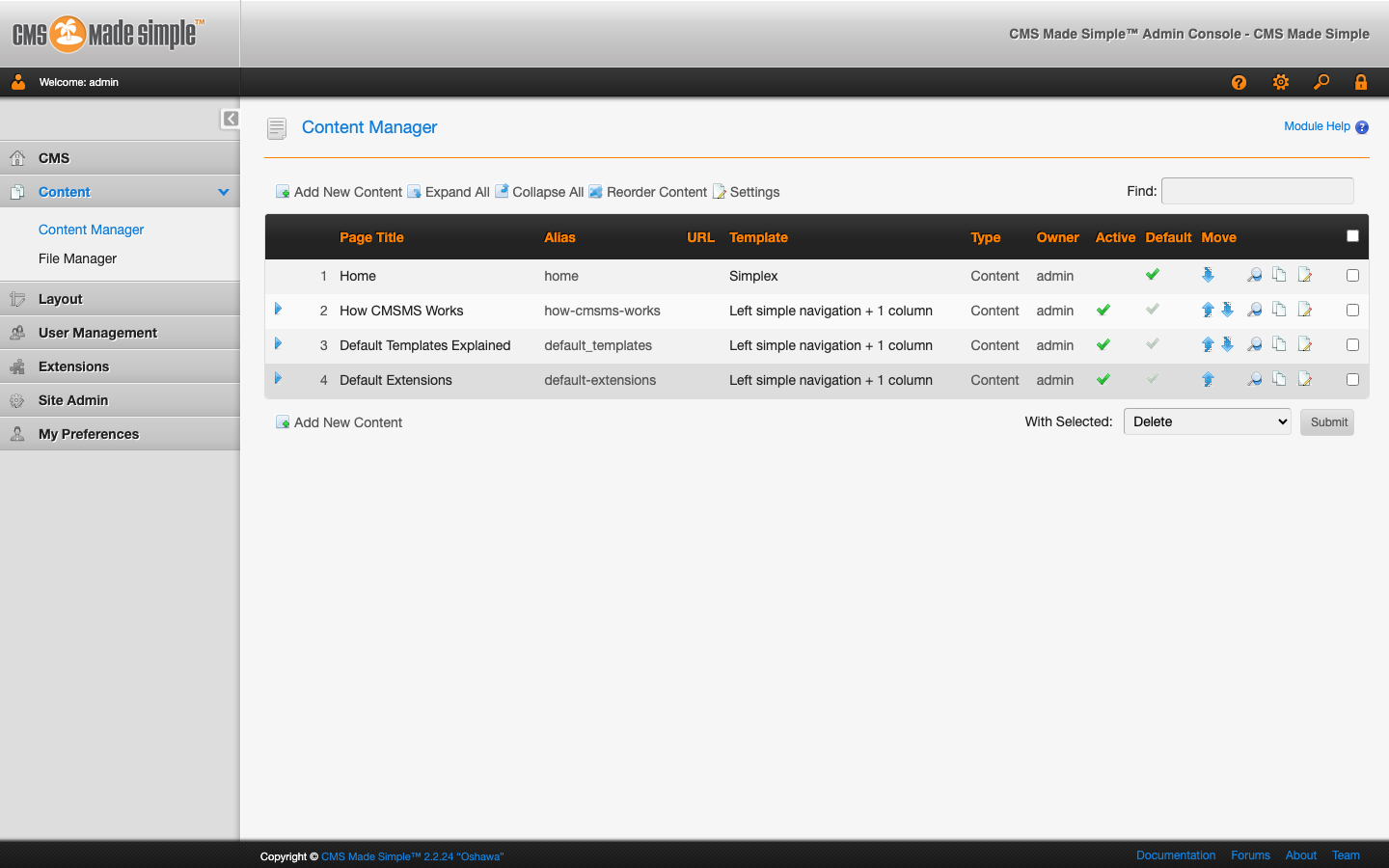Click the orange padlock logout icon
The width and height of the screenshot is (1389, 868).
1361,83
